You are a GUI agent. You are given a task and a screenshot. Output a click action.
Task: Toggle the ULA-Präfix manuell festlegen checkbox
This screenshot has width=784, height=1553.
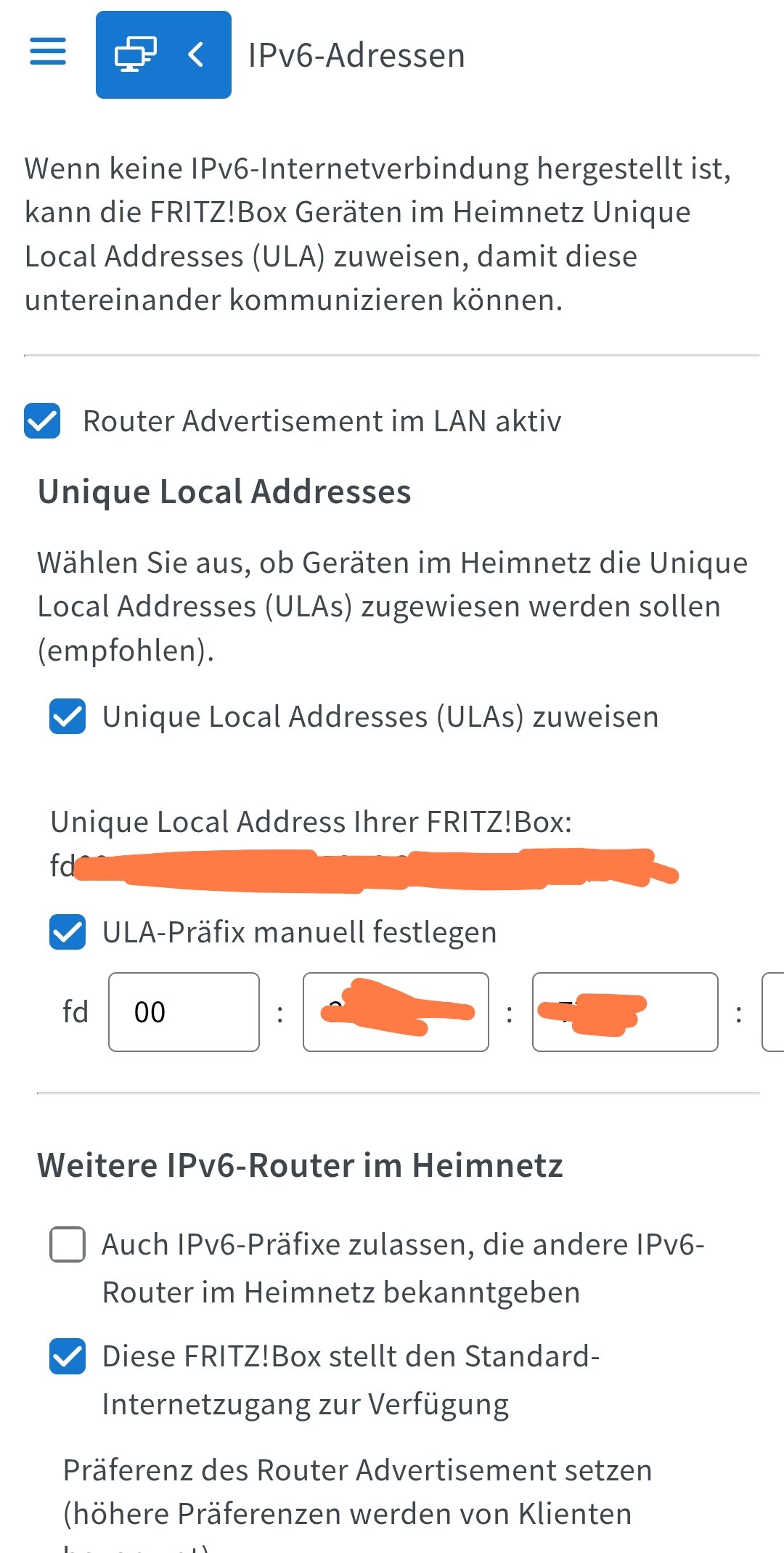pyautogui.click(x=68, y=932)
